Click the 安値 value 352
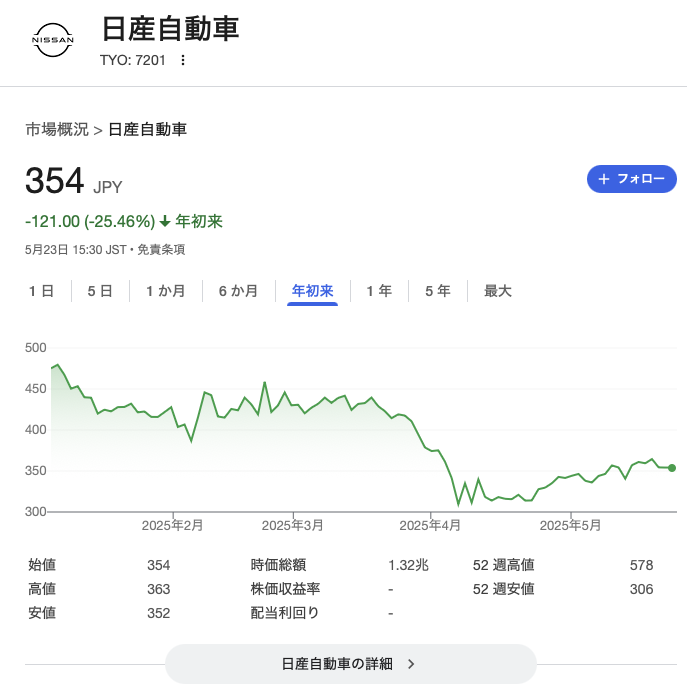Screen dimensions: 687x694 pyautogui.click(x=158, y=613)
